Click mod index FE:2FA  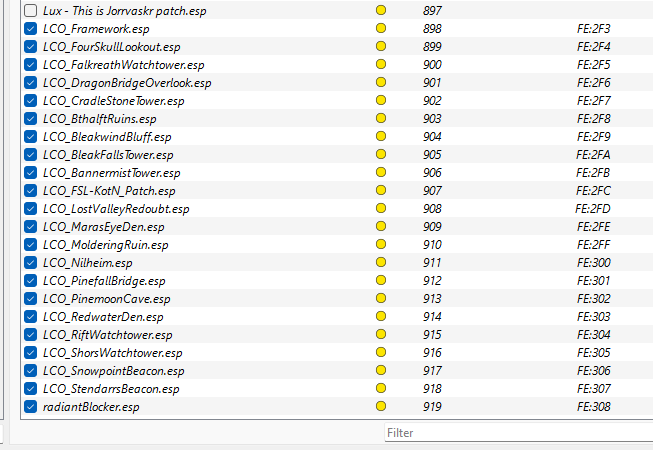pos(593,155)
